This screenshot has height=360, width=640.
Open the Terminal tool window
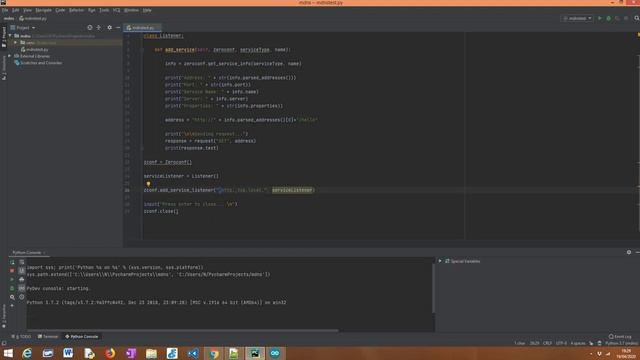(48, 336)
